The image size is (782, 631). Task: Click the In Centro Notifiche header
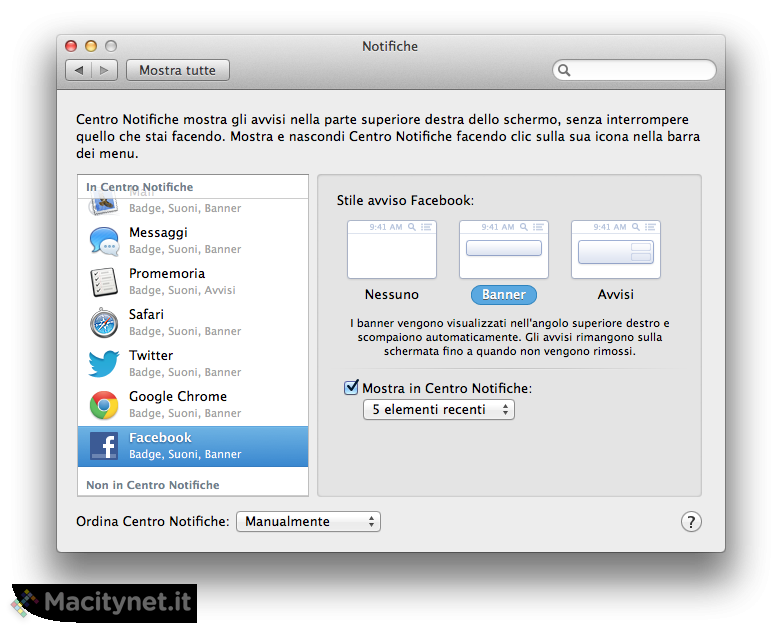pyautogui.click(x=140, y=187)
